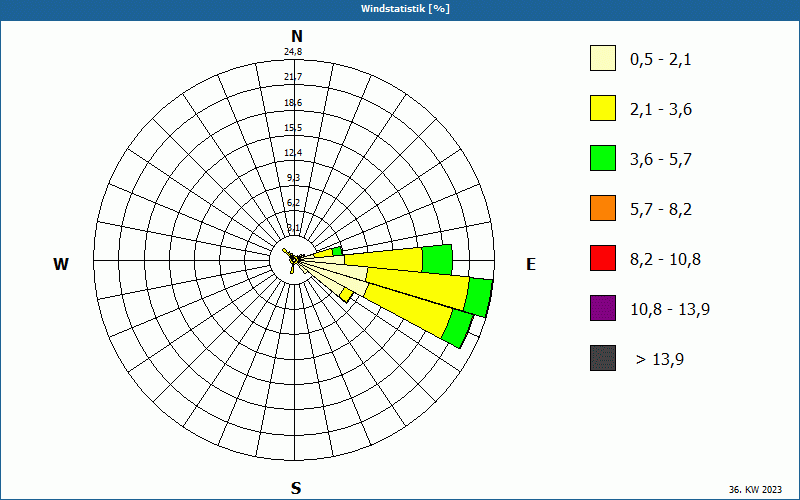800x500 pixels.
Task: Click the 18,6 axis value
Action: click(293, 103)
